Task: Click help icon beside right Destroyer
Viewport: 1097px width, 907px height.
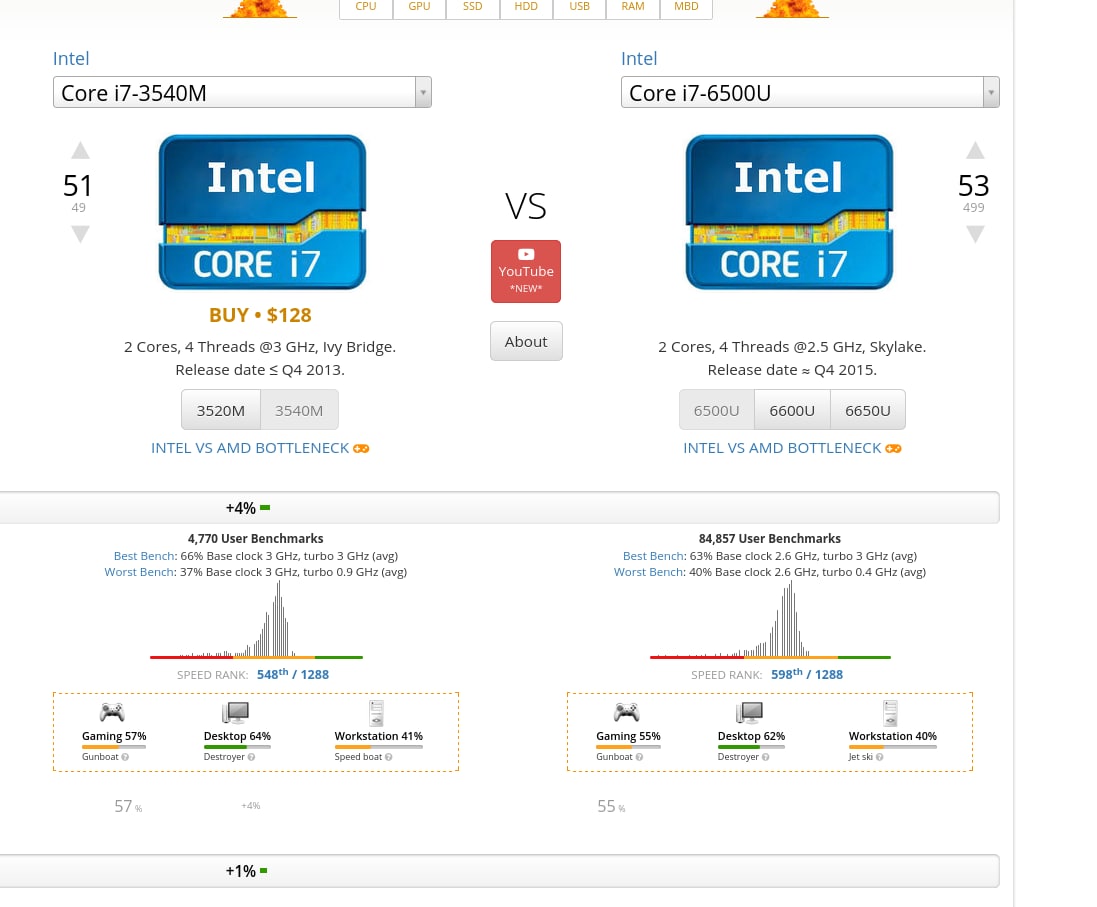Action: click(765, 757)
